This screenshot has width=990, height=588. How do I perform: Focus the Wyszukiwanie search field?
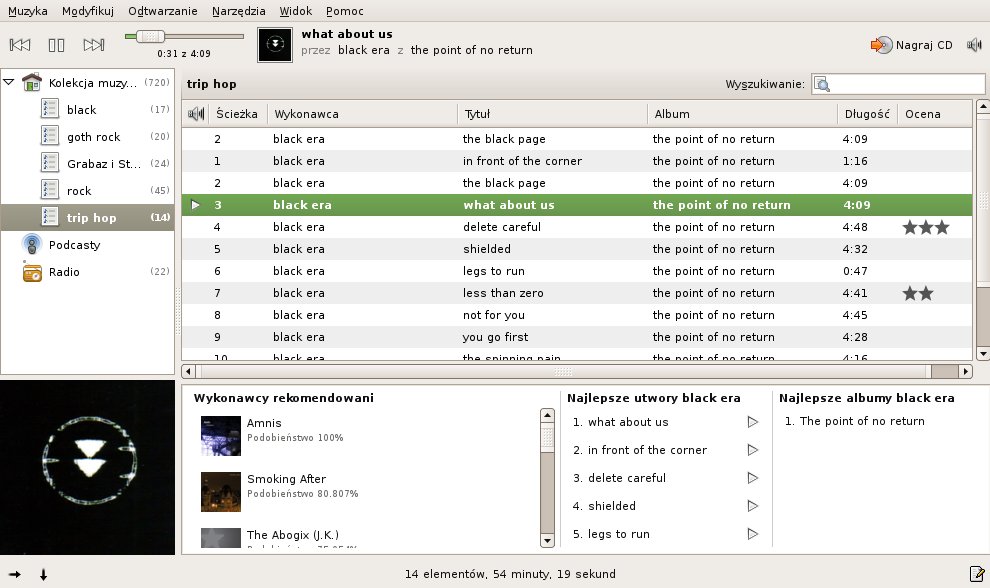click(898, 84)
